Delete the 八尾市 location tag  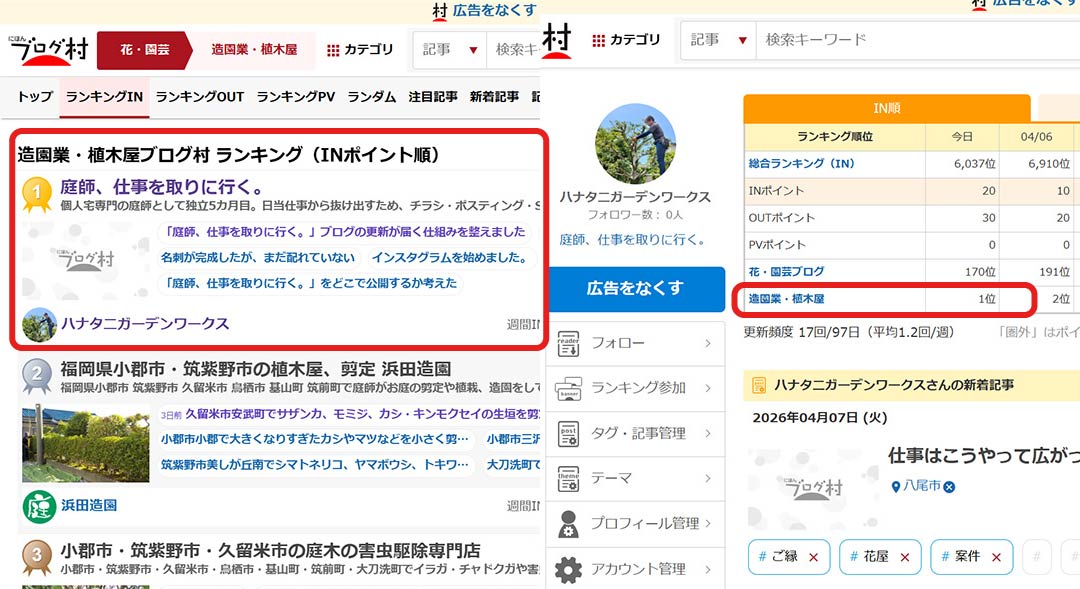coord(949,486)
